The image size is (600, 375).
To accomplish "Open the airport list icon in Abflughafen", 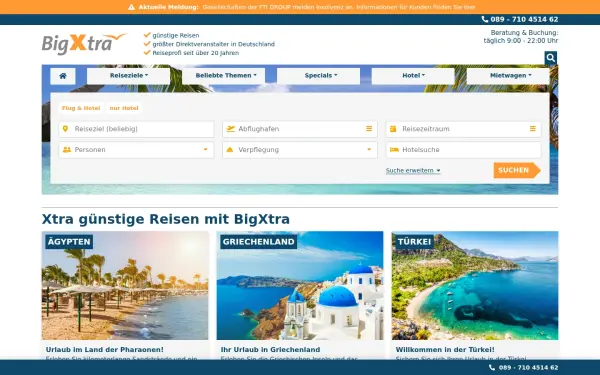I will point(369,129).
